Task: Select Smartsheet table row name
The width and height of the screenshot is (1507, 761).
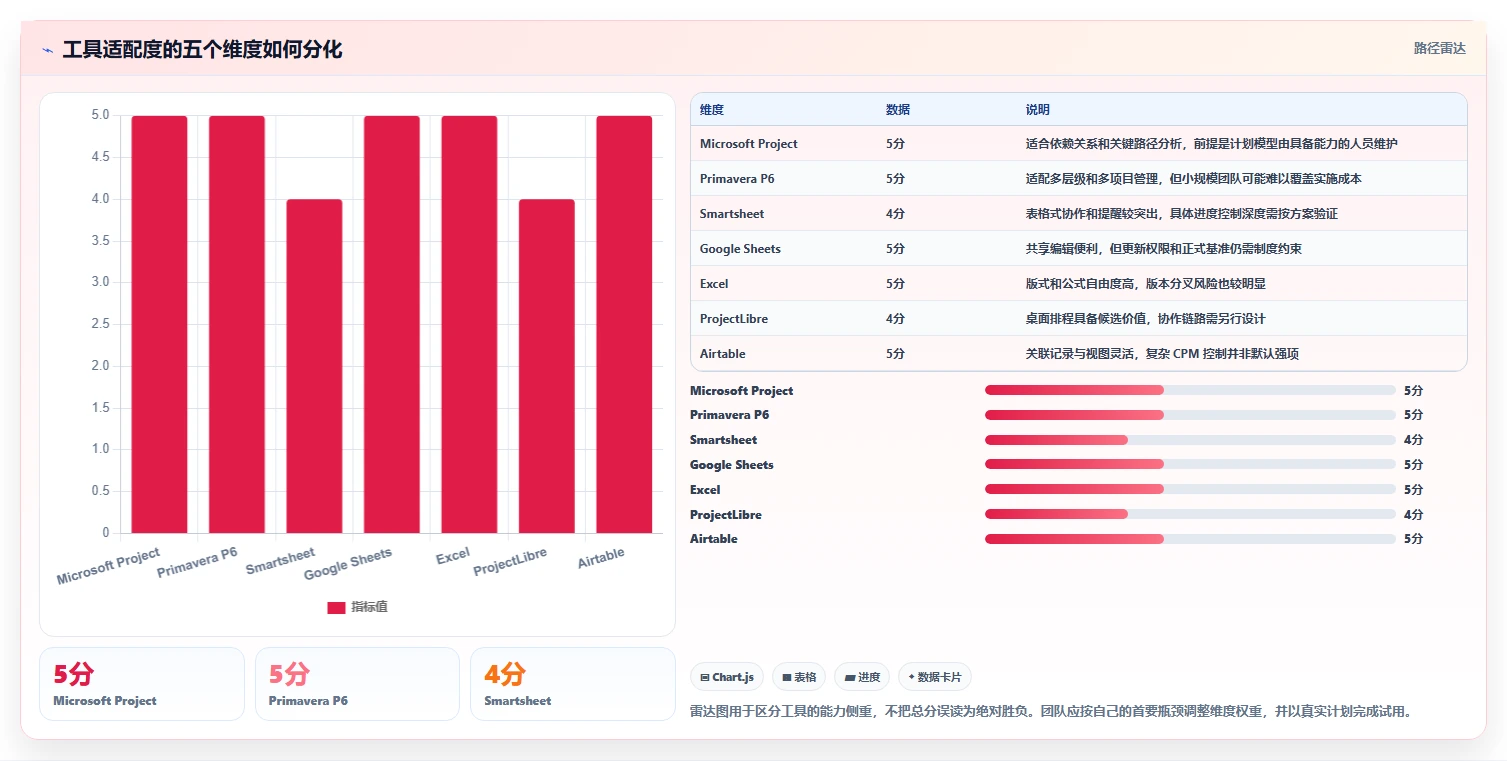Action: (732, 214)
